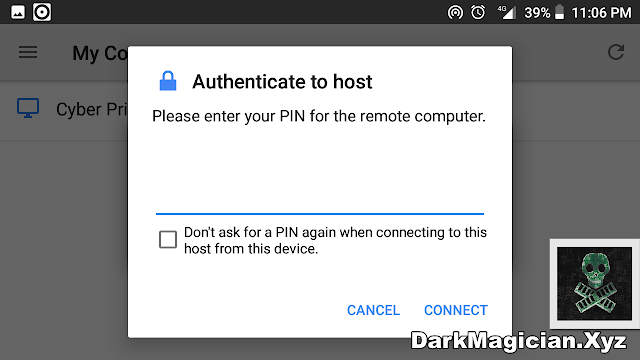Tap the battery indicator icon
This screenshot has width=640, height=360.
click(x=560, y=12)
